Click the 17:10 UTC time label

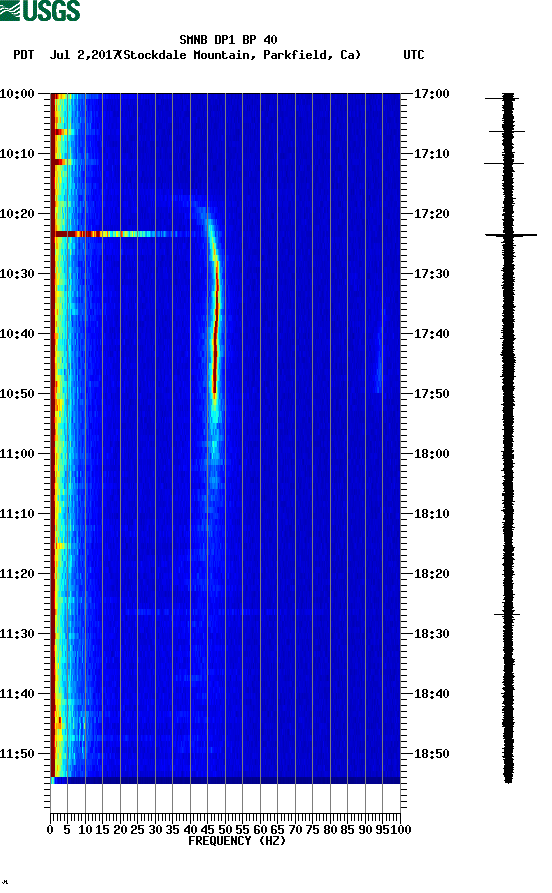pos(432,154)
